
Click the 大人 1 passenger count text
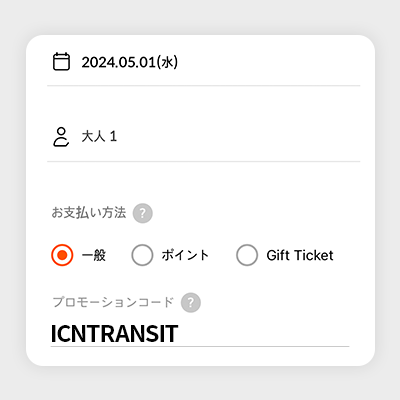coord(99,137)
